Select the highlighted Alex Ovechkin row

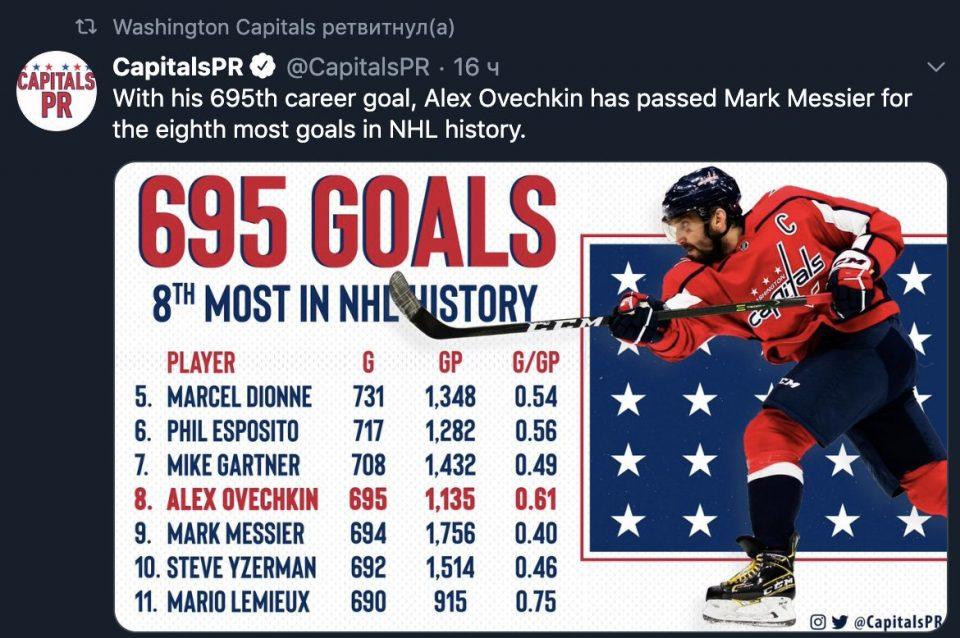click(x=346, y=499)
